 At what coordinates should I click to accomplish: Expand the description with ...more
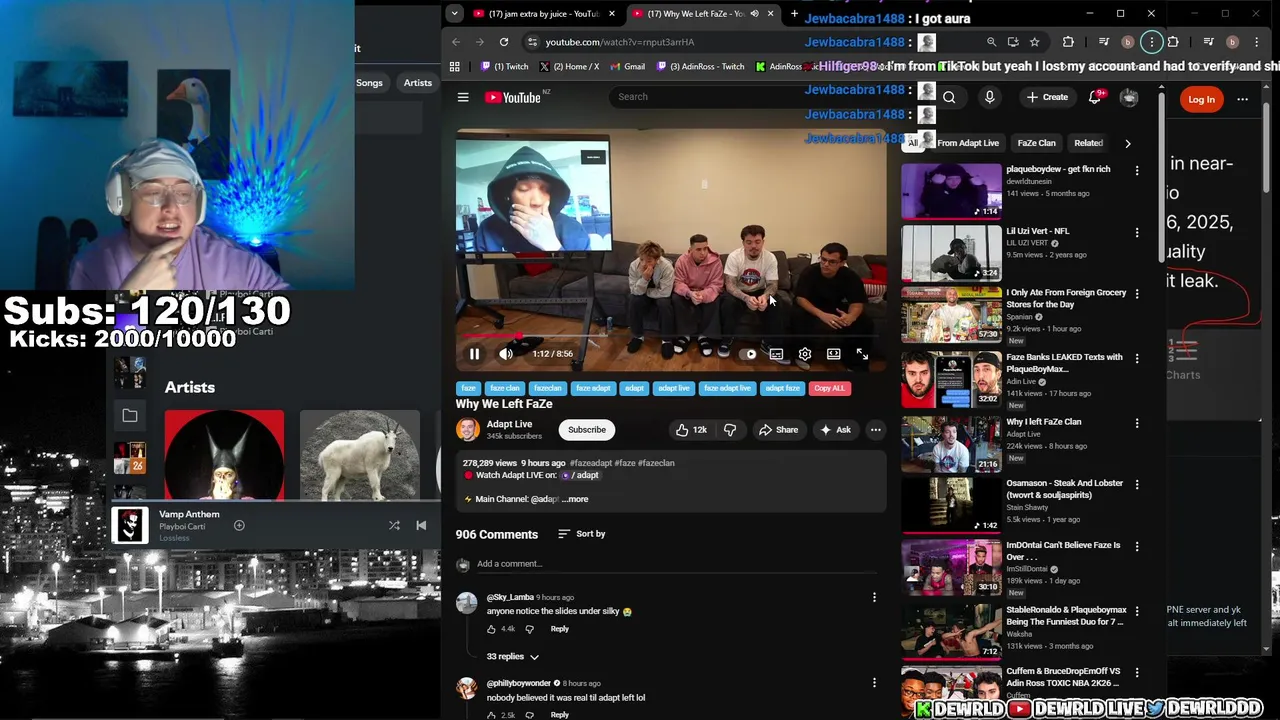point(575,499)
